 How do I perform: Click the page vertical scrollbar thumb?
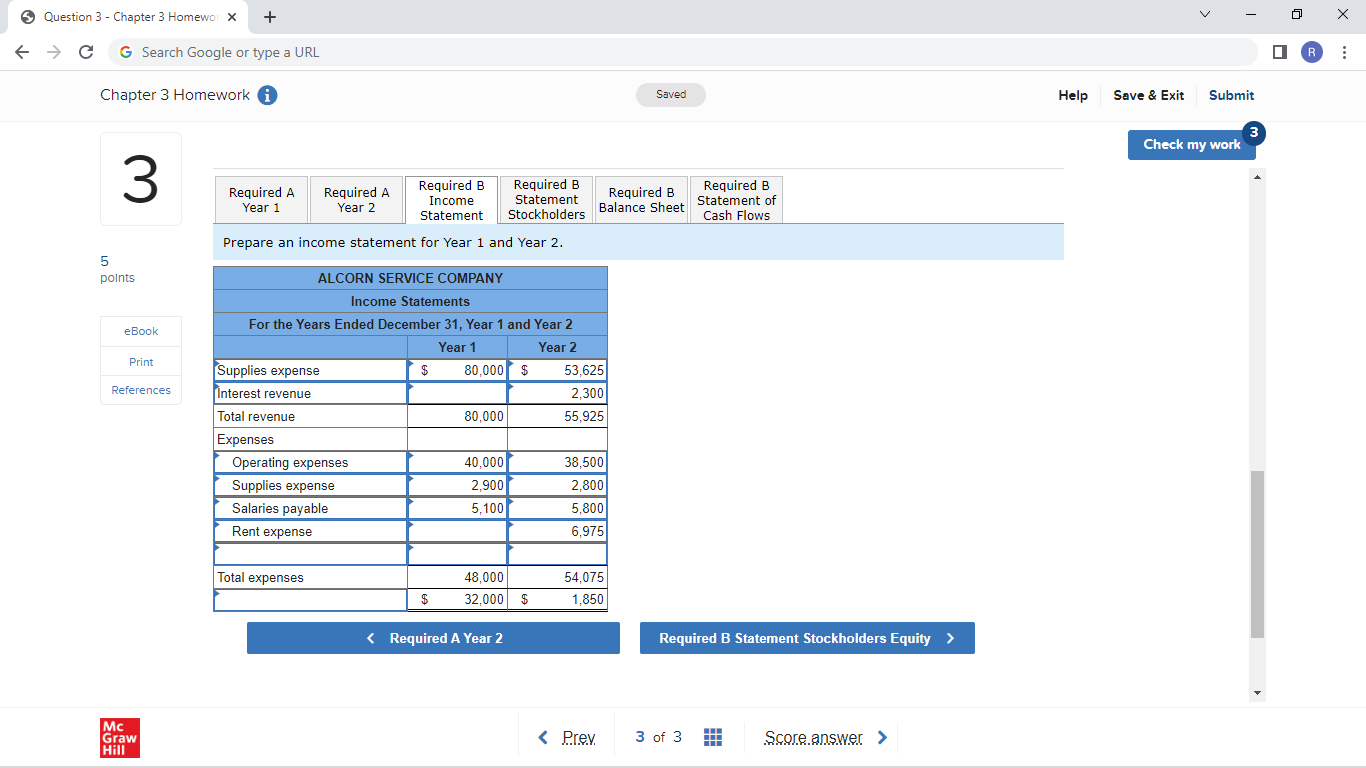coord(1258,554)
